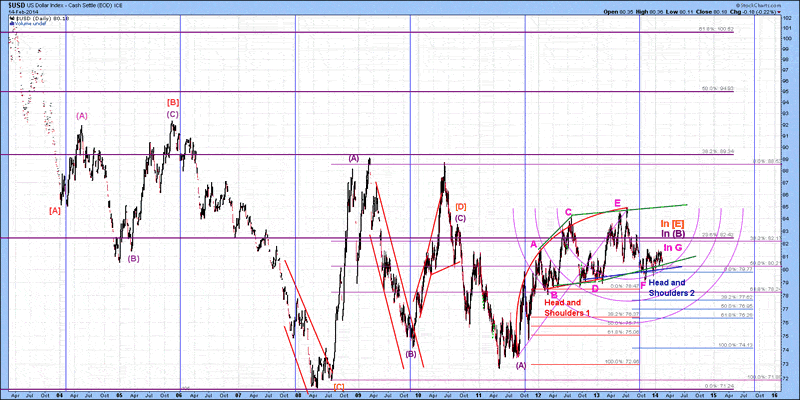Click the 50.0% 94.93 Fibonacci level label
Viewport: 800px width, 400px height.
719,89
